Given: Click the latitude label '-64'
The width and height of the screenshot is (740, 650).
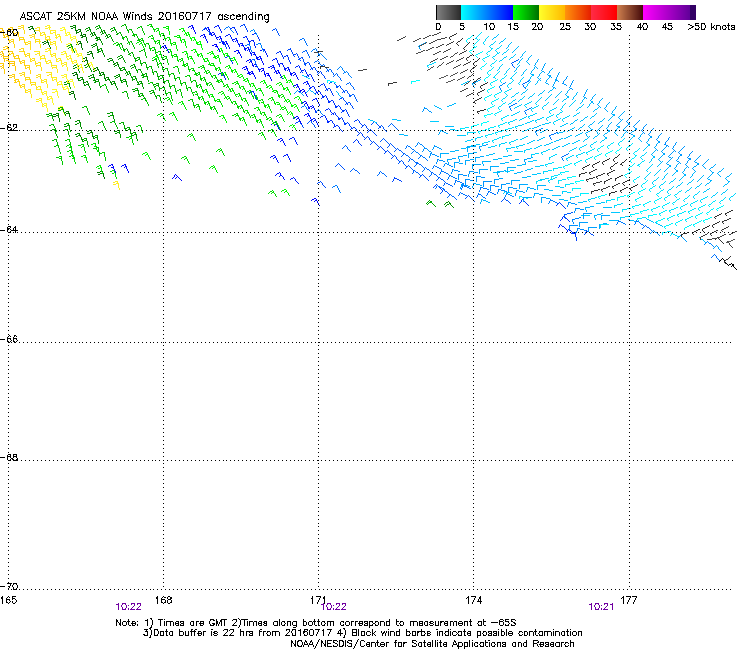Looking at the screenshot, I should point(9,230).
